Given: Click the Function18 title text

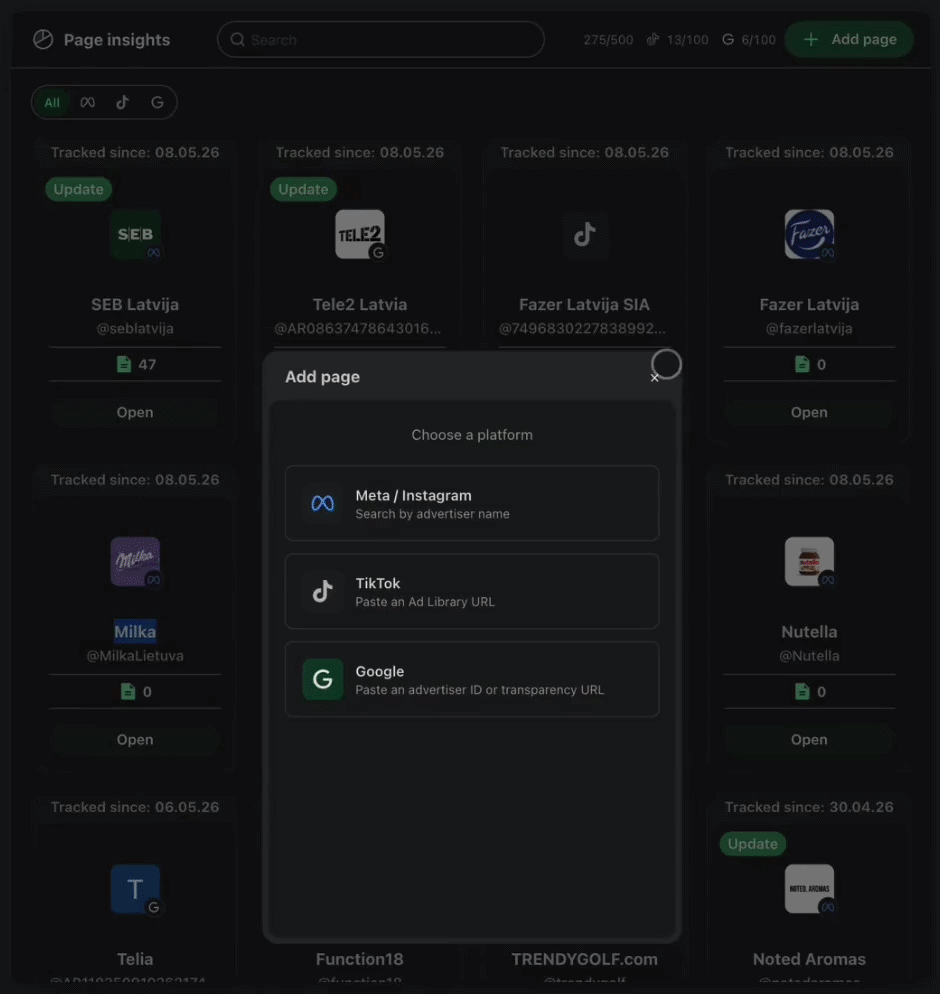Looking at the screenshot, I should [x=359, y=959].
